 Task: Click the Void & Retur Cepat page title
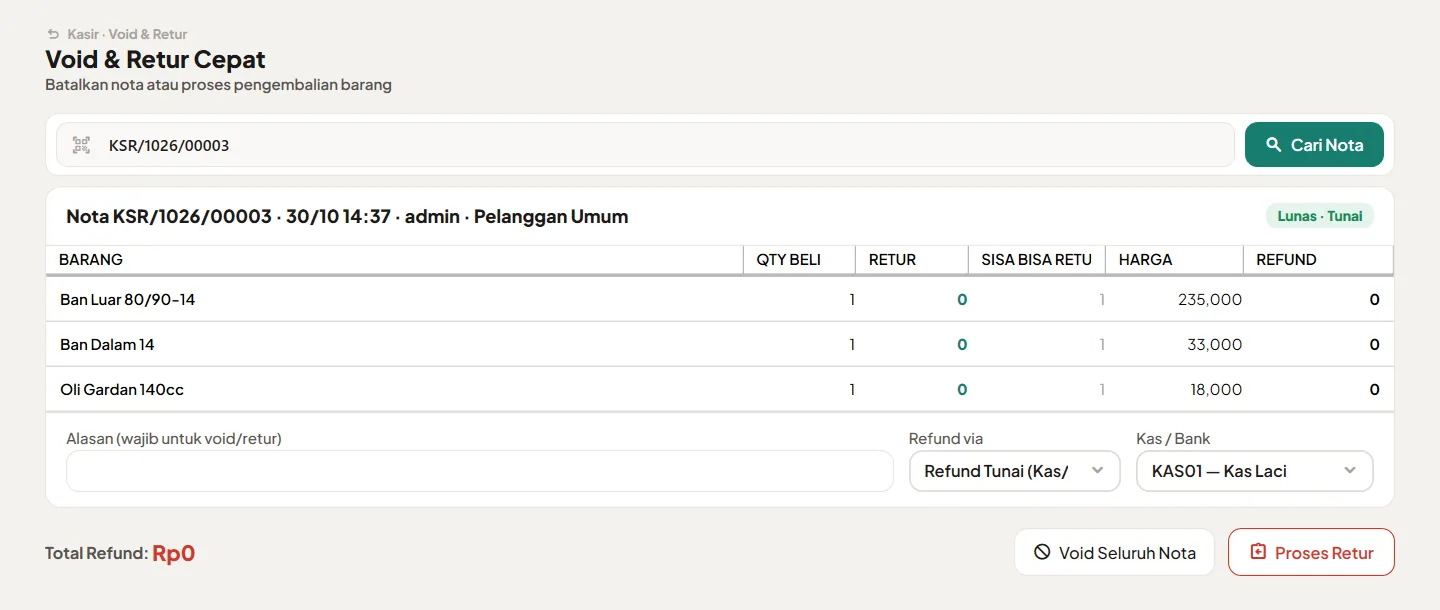coord(155,59)
